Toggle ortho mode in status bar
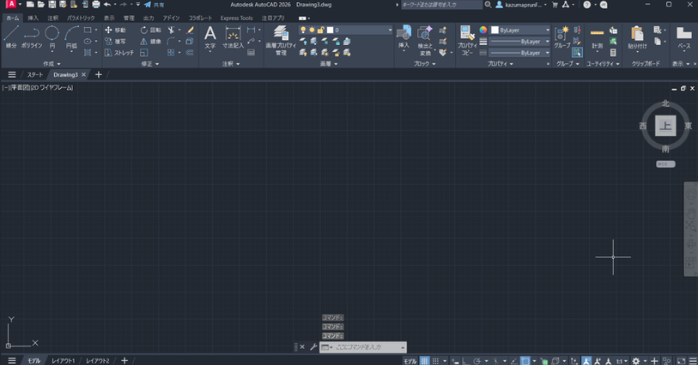 point(465,361)
